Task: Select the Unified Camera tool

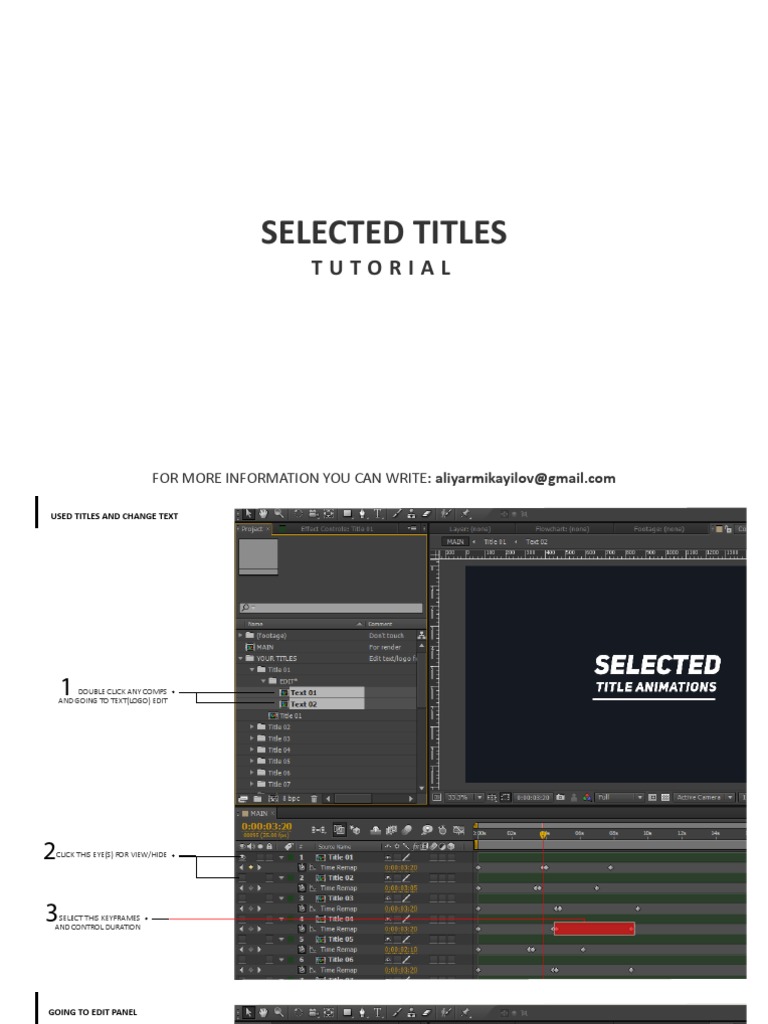Action: tap(313, 514)
